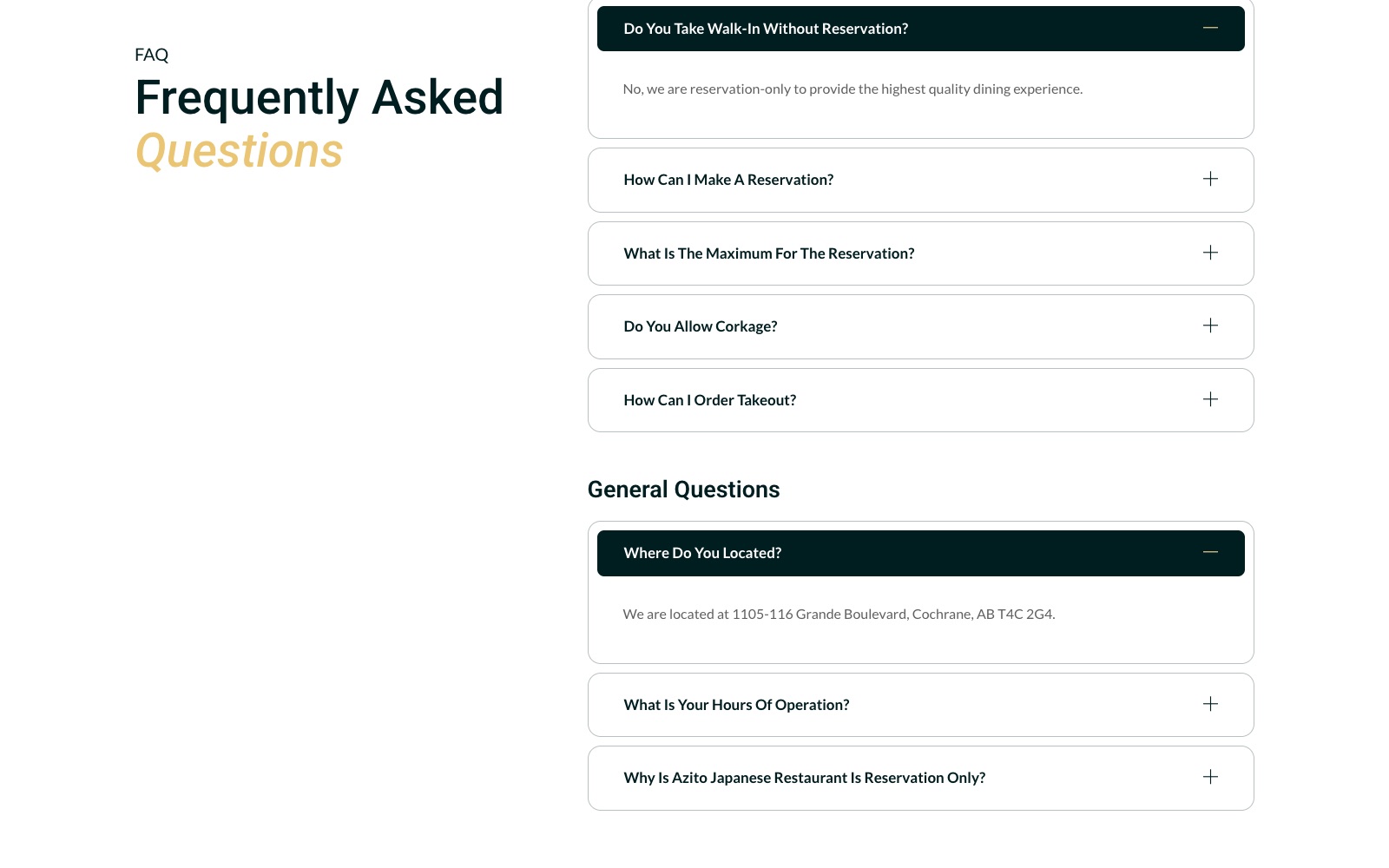The height and width of the screenshot is (868, 1389).
Task: Open Why Is Azito Reservation Only question
Action: [x=920, y=778]
